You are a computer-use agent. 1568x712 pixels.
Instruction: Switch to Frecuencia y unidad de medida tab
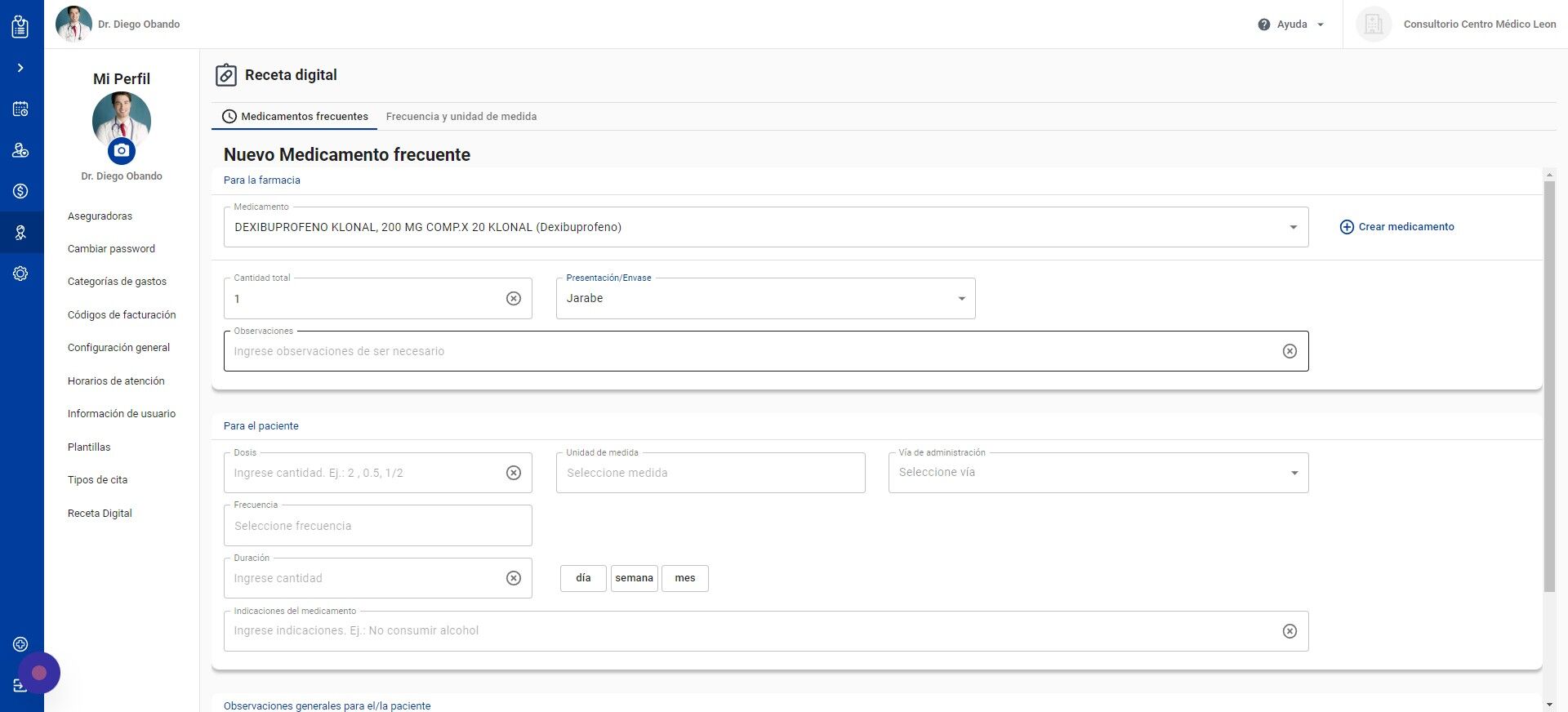461,117
